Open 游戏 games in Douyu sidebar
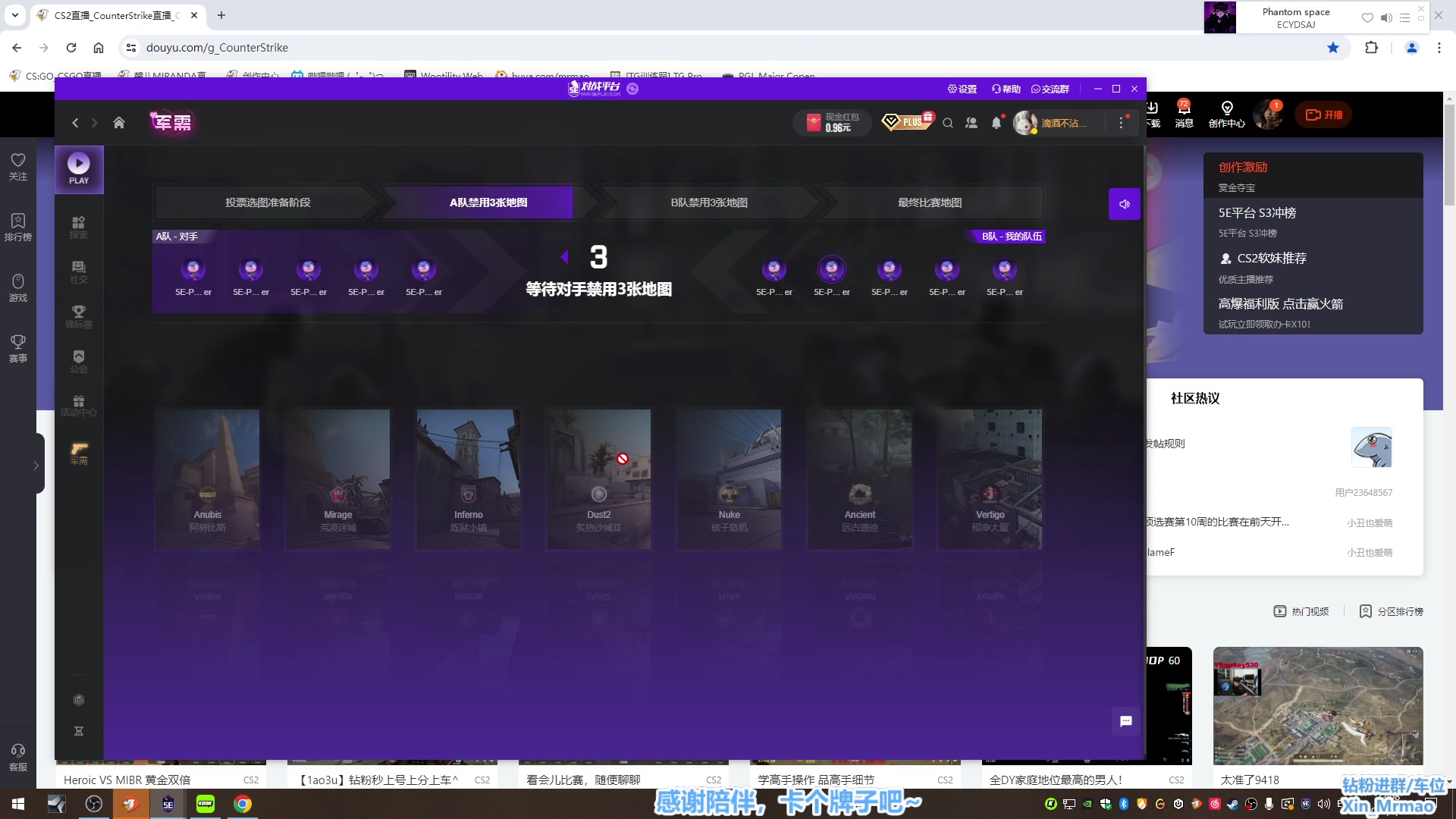The width and height of the screenshot is (1456, 819). coord(18,288)
